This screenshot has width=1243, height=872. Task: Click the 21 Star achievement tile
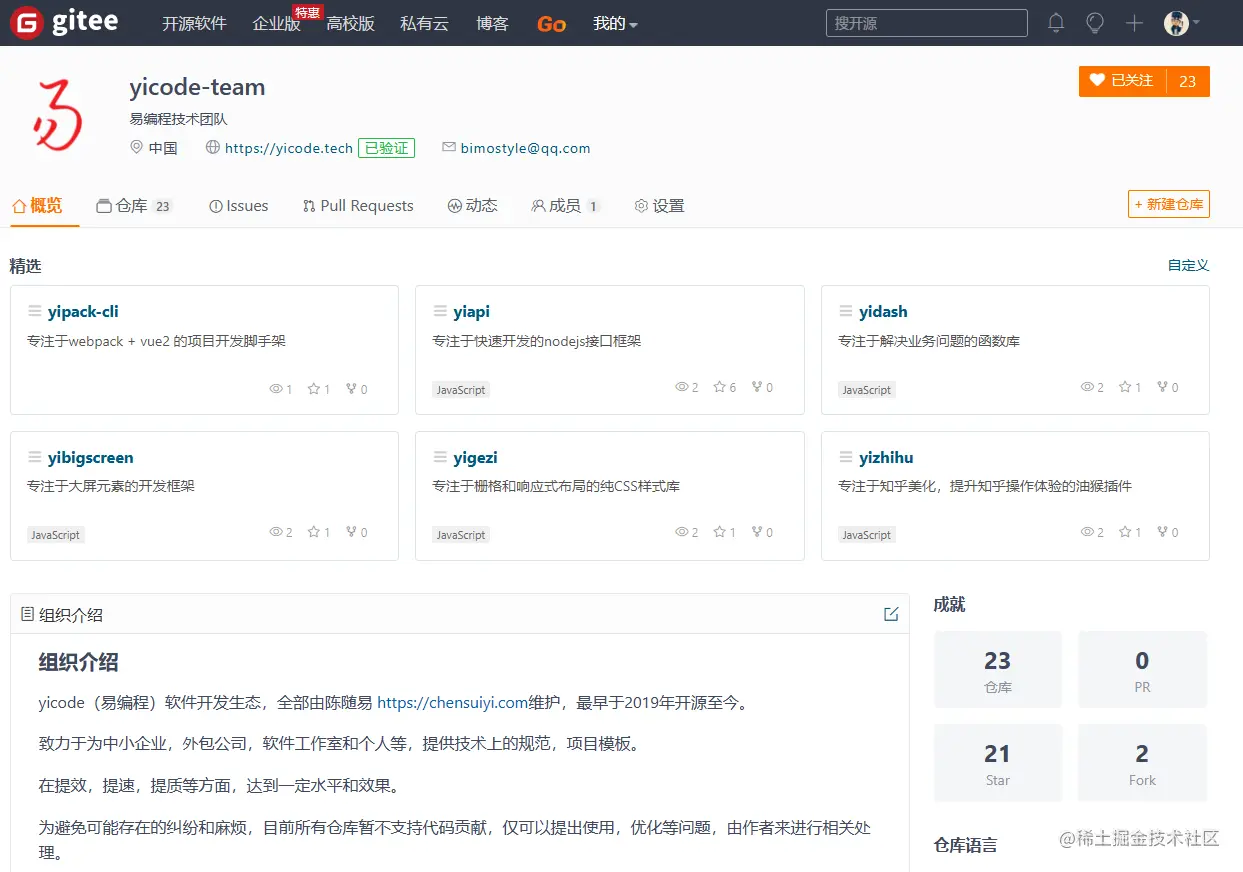coord(998,763)
